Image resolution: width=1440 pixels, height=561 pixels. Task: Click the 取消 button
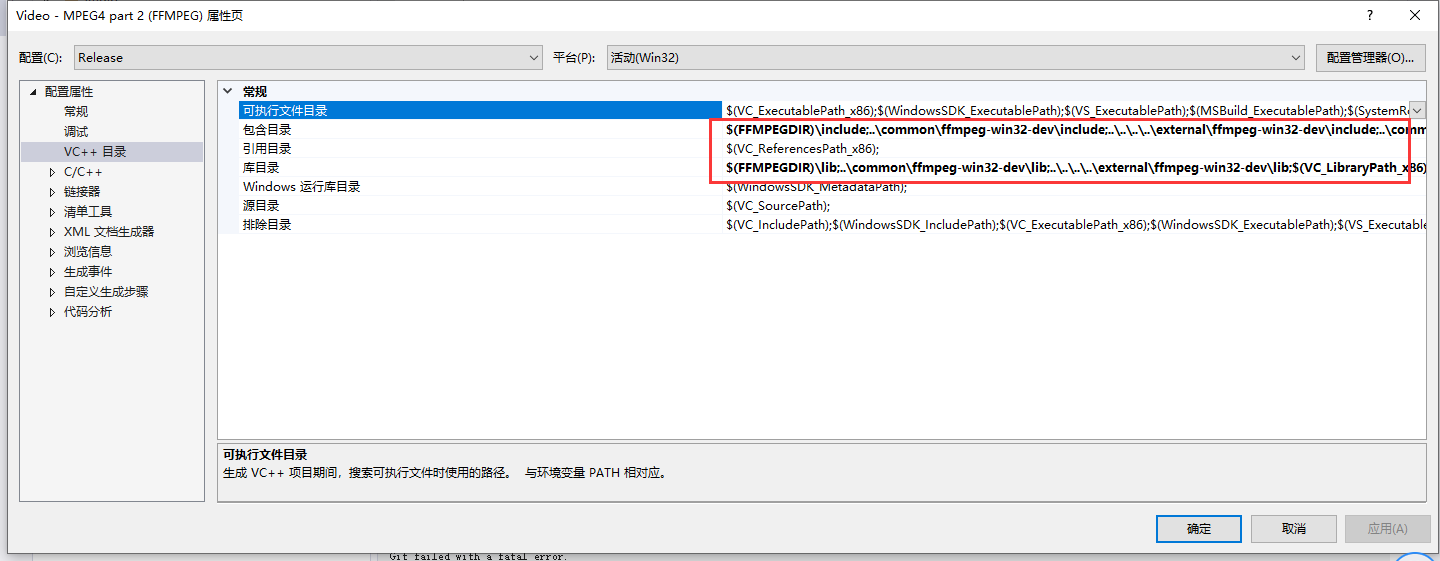click(1293, 529)
